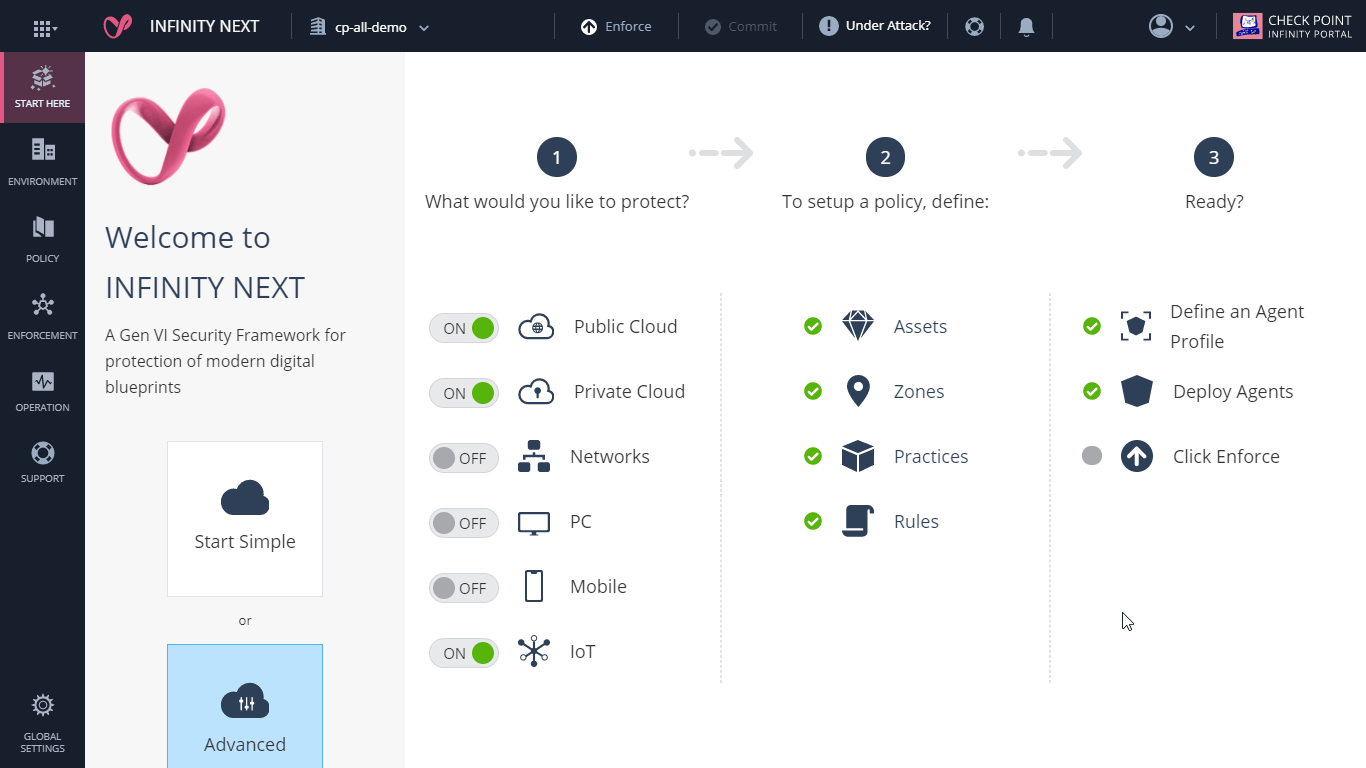Turn on the Networks toggle
This screenshot has width=1366, height=768.
pos(464,458)
